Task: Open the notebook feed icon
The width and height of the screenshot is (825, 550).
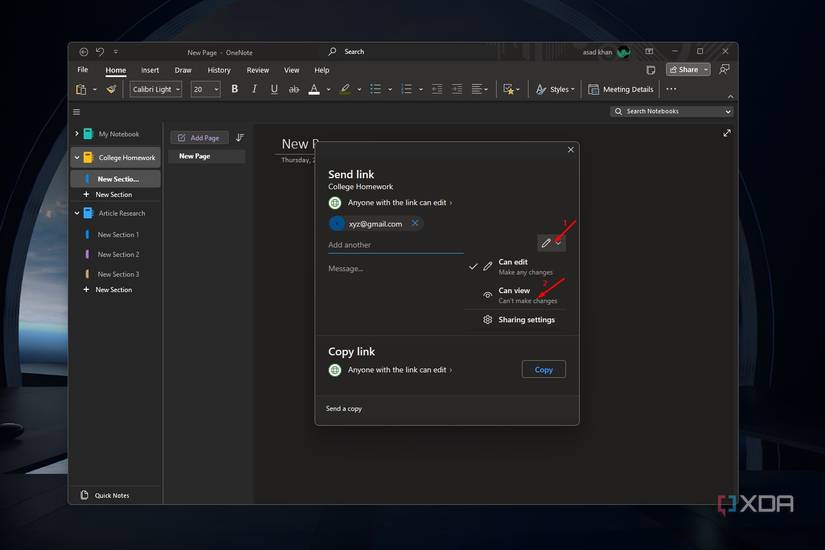Action: pos(651,70)
